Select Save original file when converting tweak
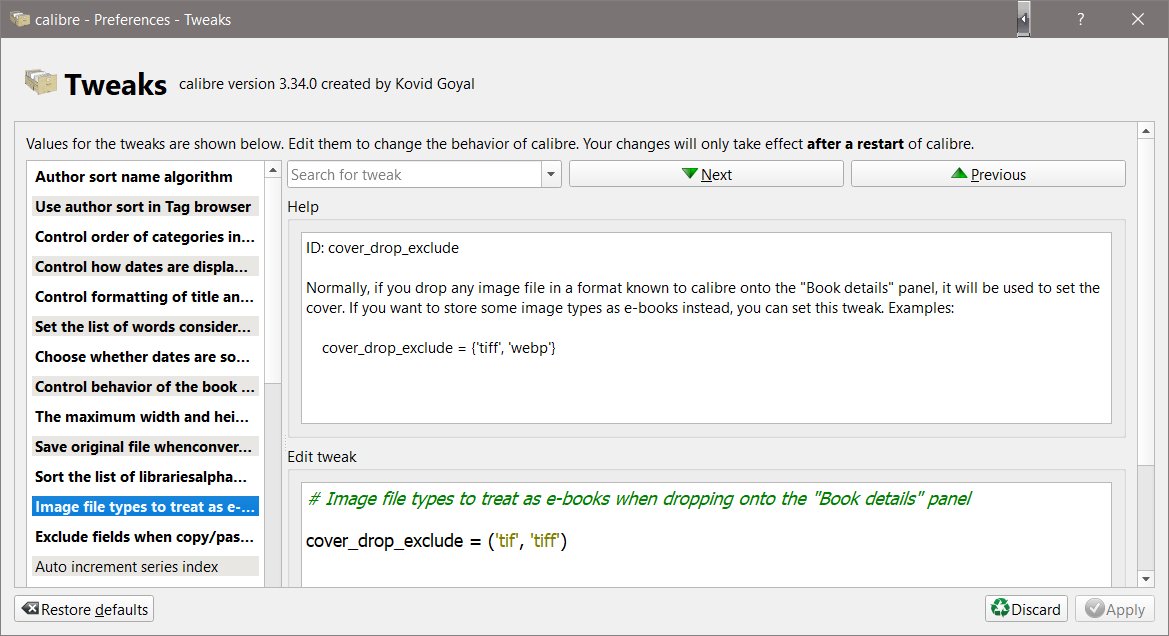1169x636 pixels. [x=145, y=447]
